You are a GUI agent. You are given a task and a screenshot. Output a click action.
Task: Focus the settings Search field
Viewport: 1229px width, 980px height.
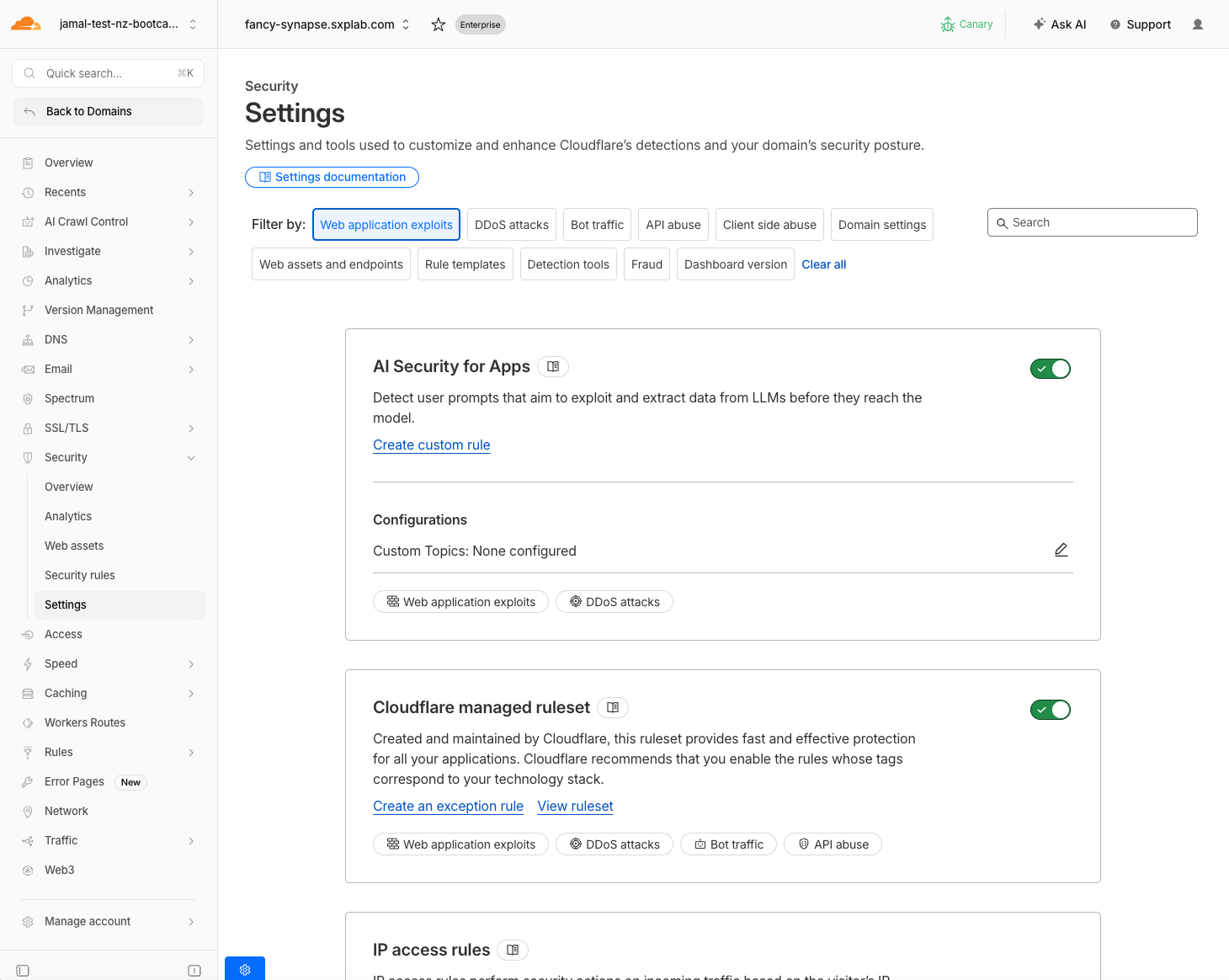pos(1093,222)
